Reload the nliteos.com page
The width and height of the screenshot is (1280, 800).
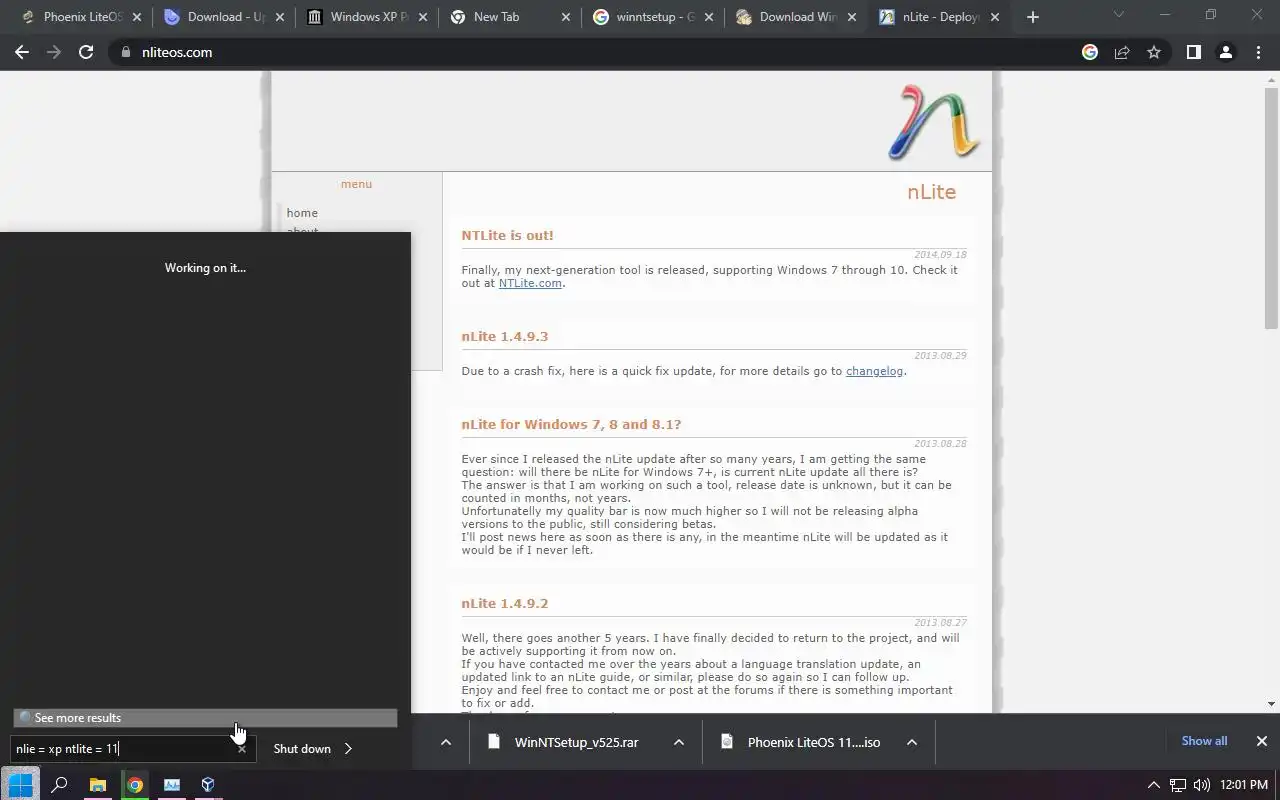click(x=86, y=52)
